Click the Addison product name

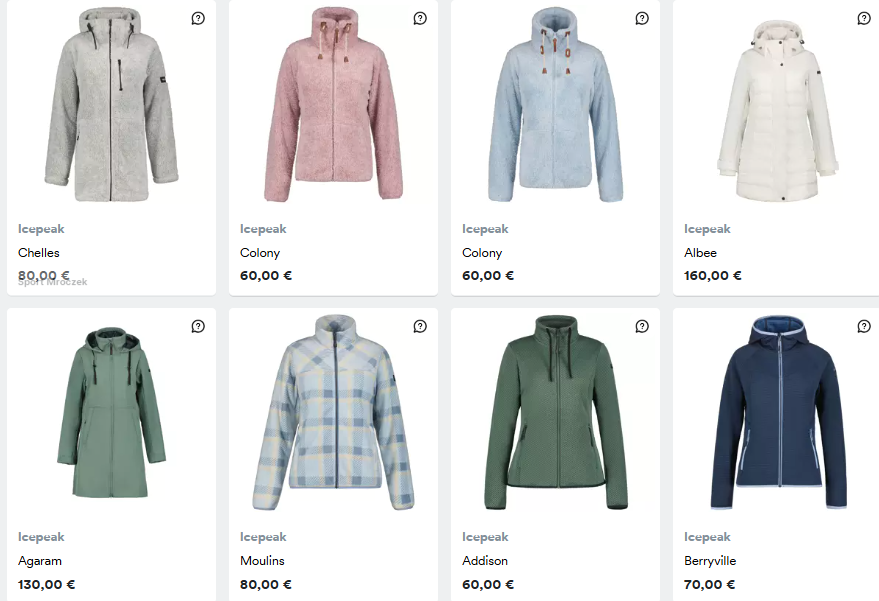pos(485,561)
